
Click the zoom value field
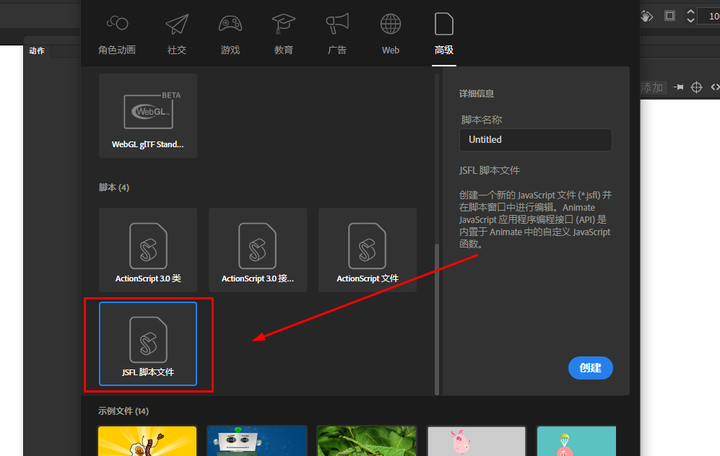click(709, 17)
